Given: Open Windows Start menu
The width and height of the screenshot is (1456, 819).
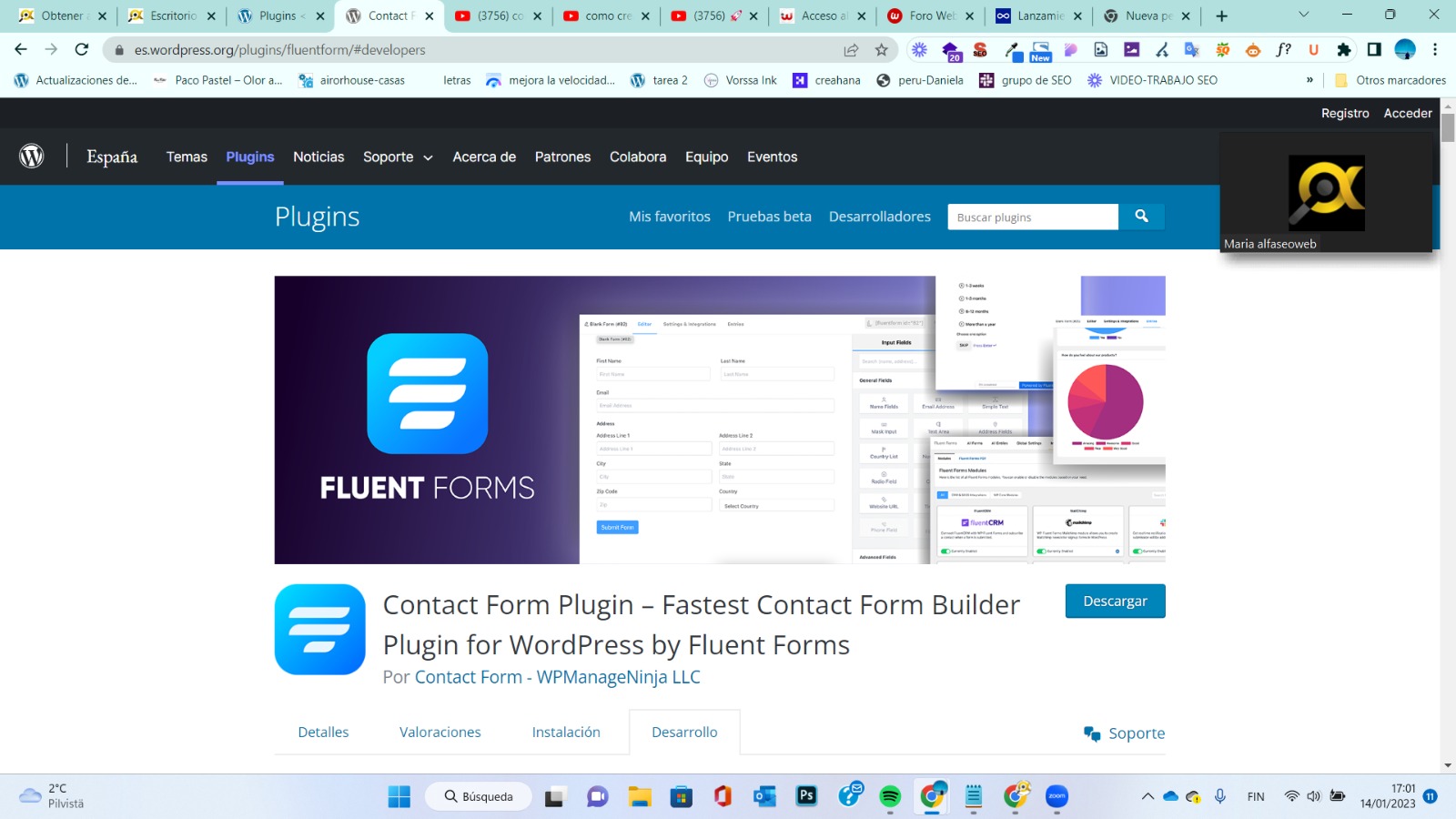Looking at the screenshot, I should pyautogui.click(x=399, y=796).
